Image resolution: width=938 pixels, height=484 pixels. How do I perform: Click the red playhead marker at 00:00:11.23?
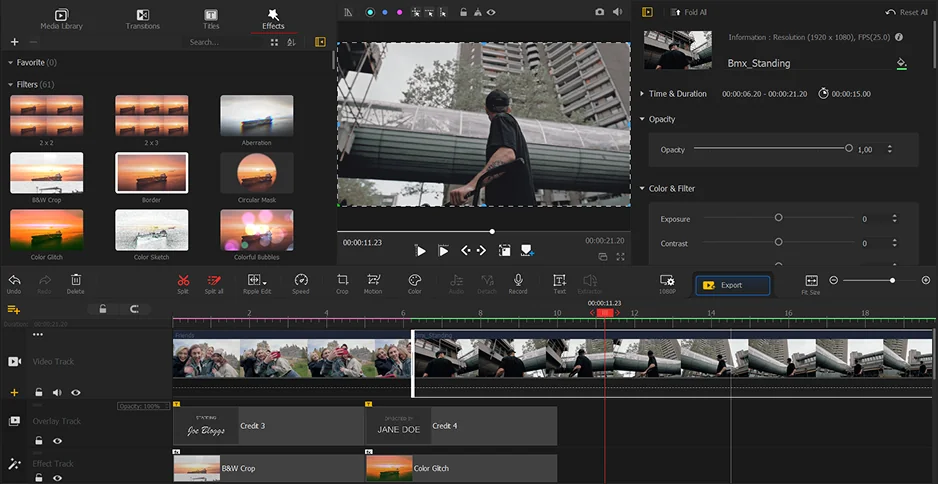pos(605,313)
